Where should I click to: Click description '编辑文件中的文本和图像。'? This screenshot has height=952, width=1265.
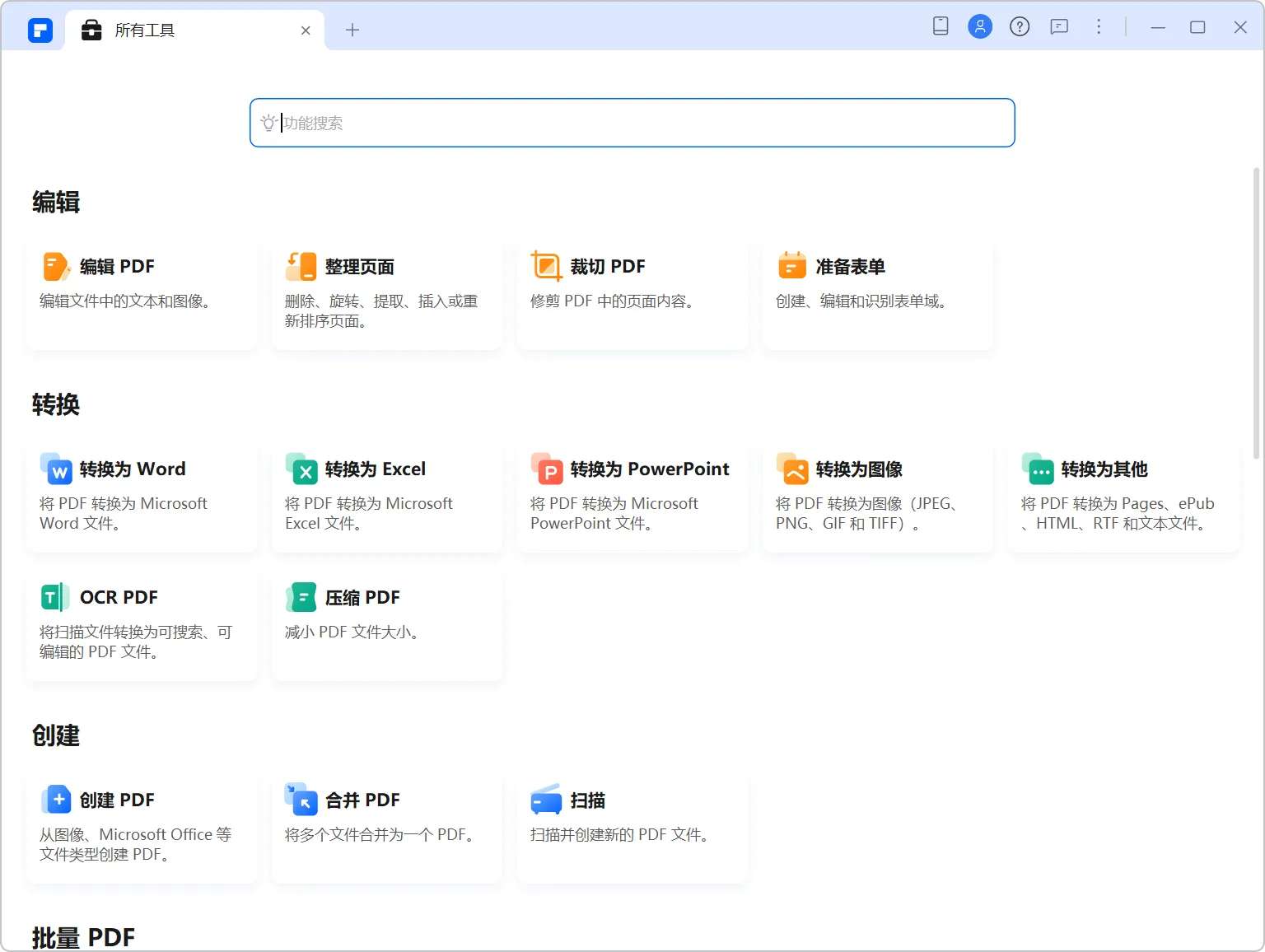pos(125,301)
